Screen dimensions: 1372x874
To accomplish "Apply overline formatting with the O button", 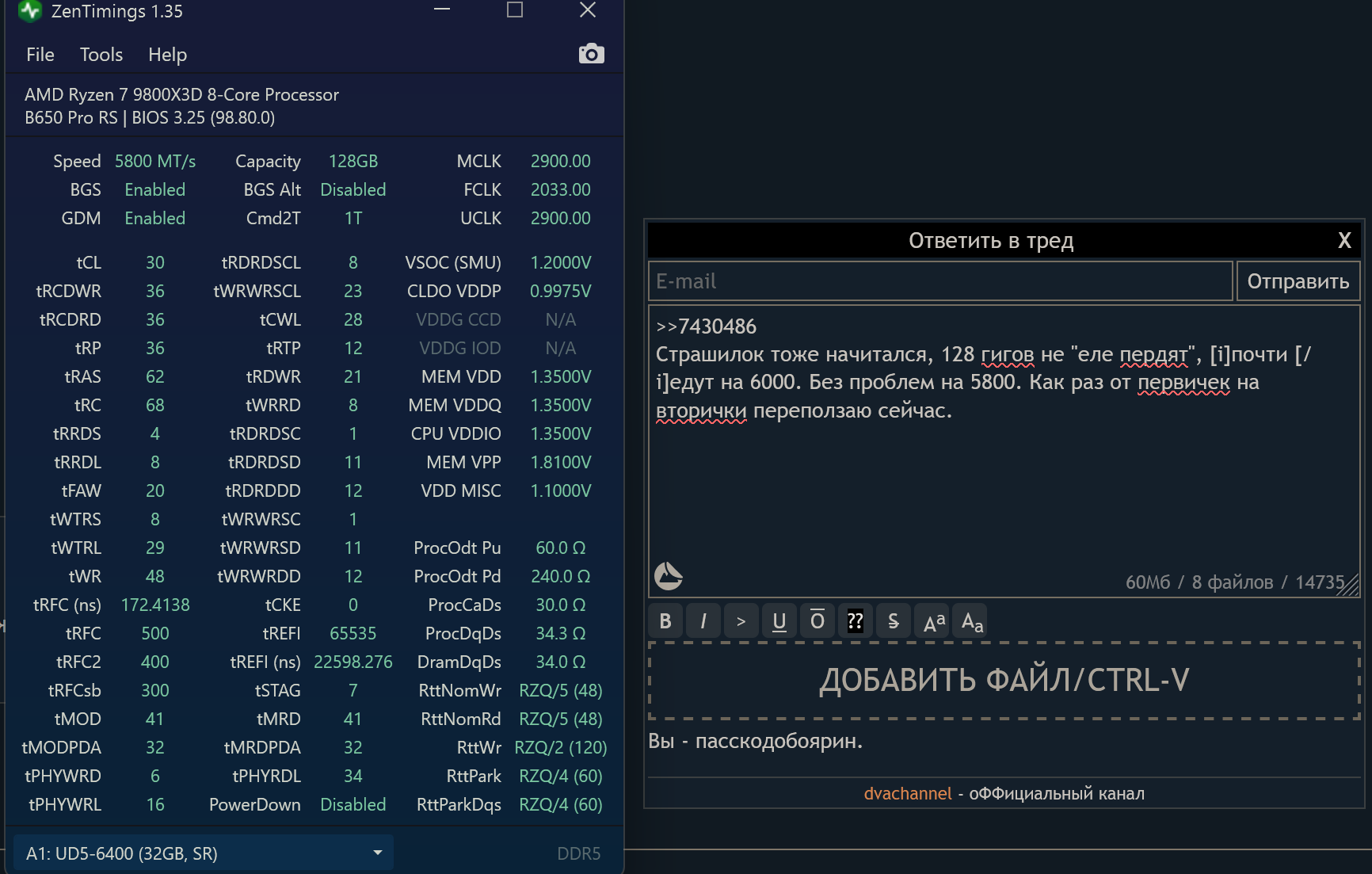I will (x=817, y=621).
